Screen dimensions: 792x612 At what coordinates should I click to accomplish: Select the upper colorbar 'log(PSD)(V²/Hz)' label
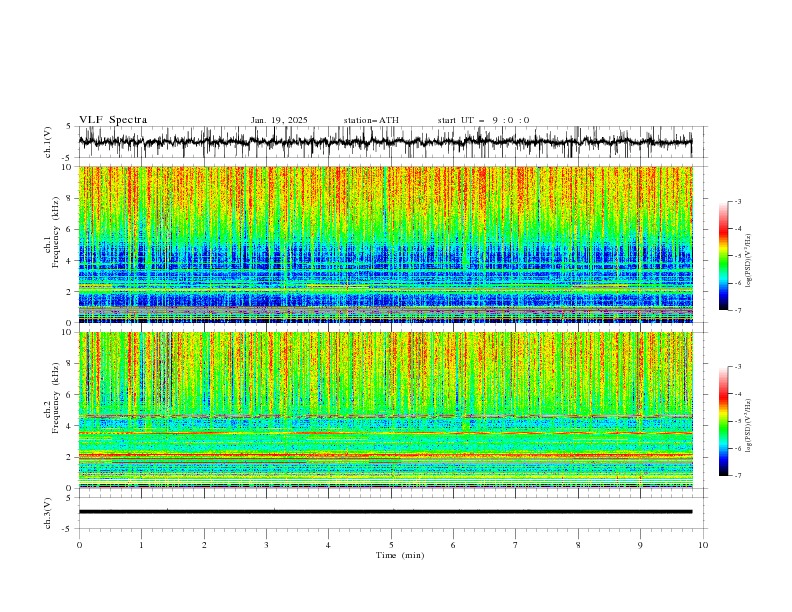pos(749,261)
